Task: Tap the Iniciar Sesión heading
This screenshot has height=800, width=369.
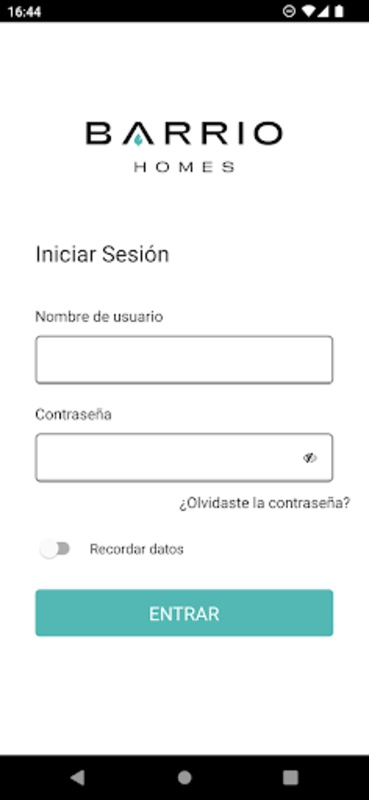Action: coord(102,255)
